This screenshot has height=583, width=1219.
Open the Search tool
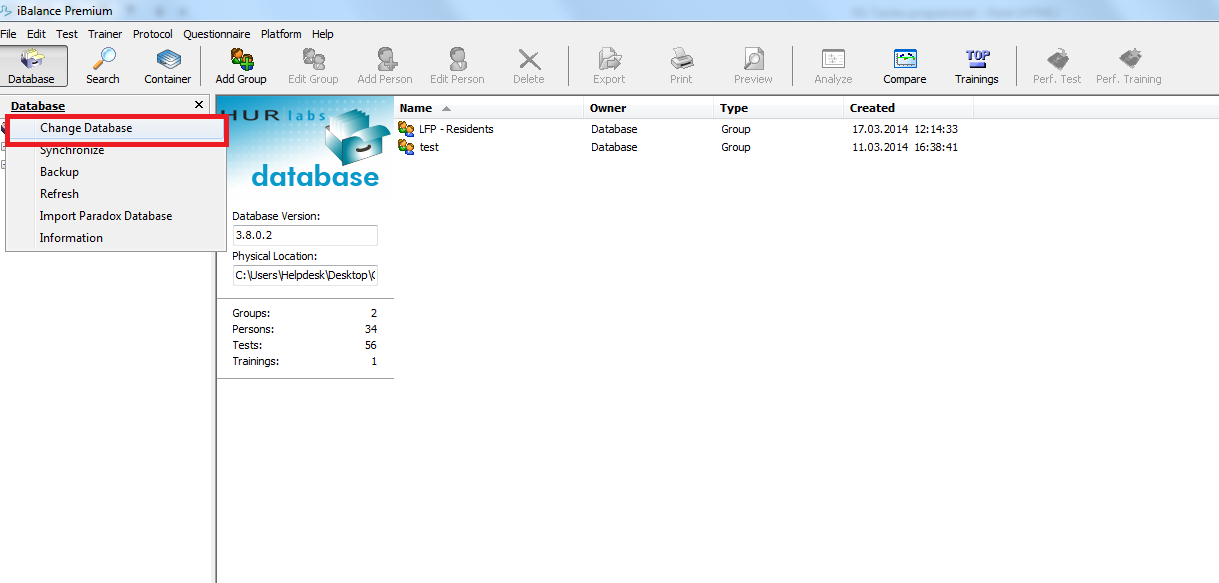(102, 66)
